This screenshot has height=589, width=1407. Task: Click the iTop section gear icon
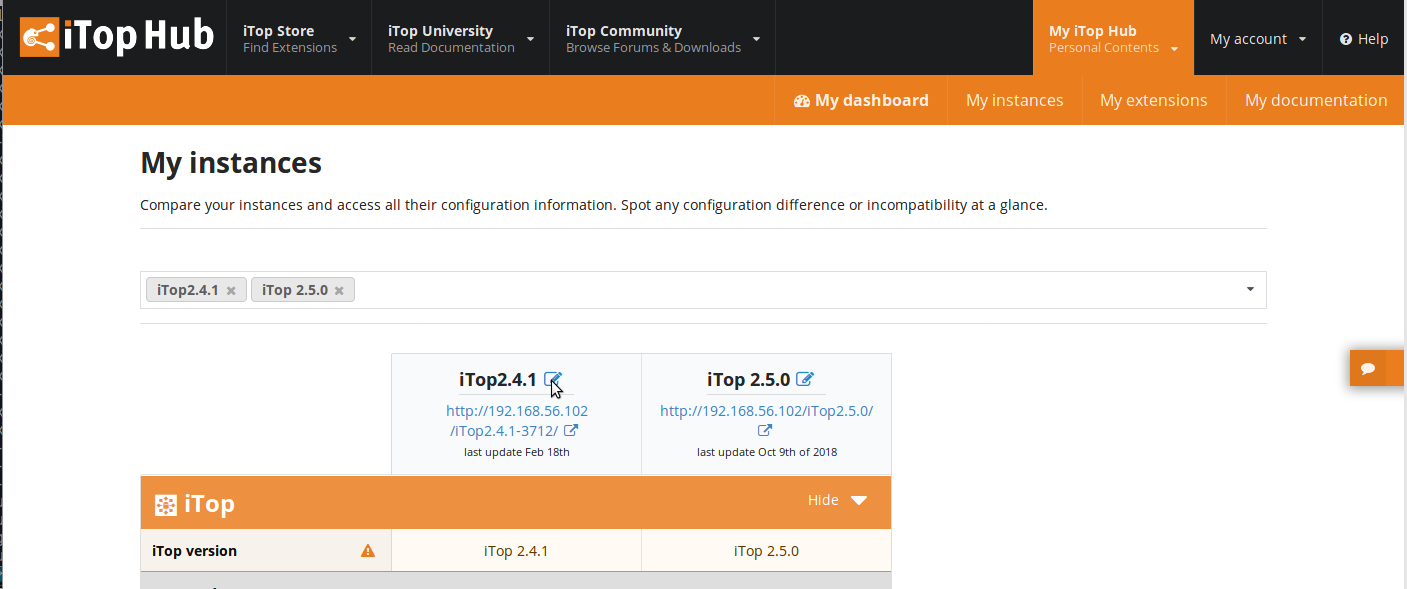[x=166, y=504]
